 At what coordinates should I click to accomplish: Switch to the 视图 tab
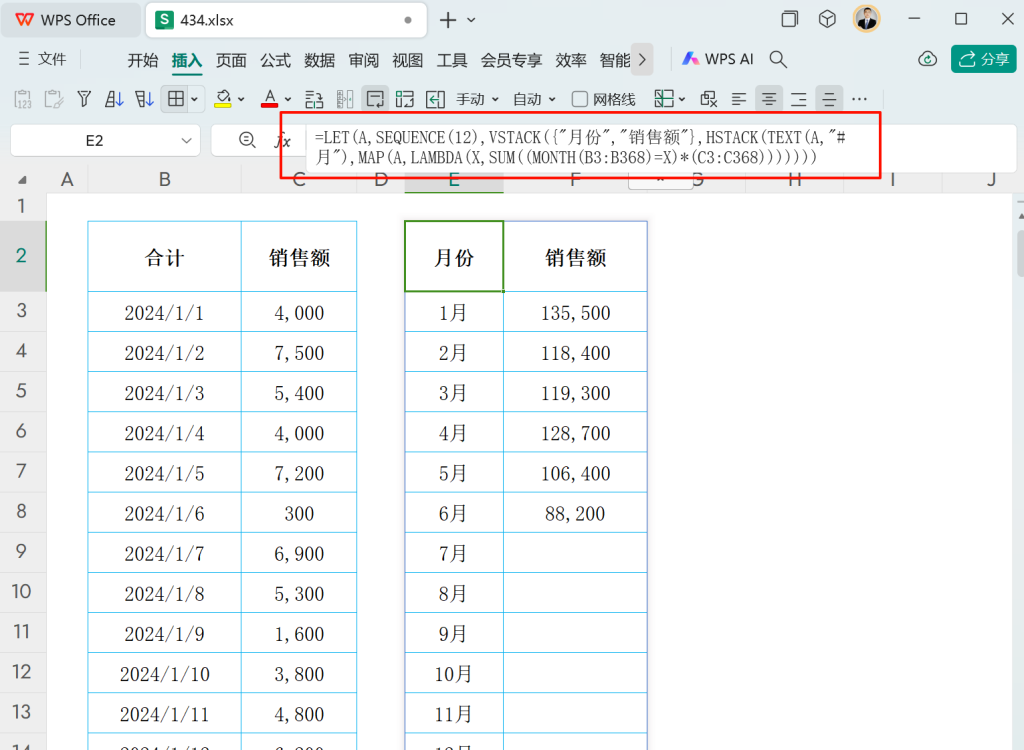tap(408, 60)
